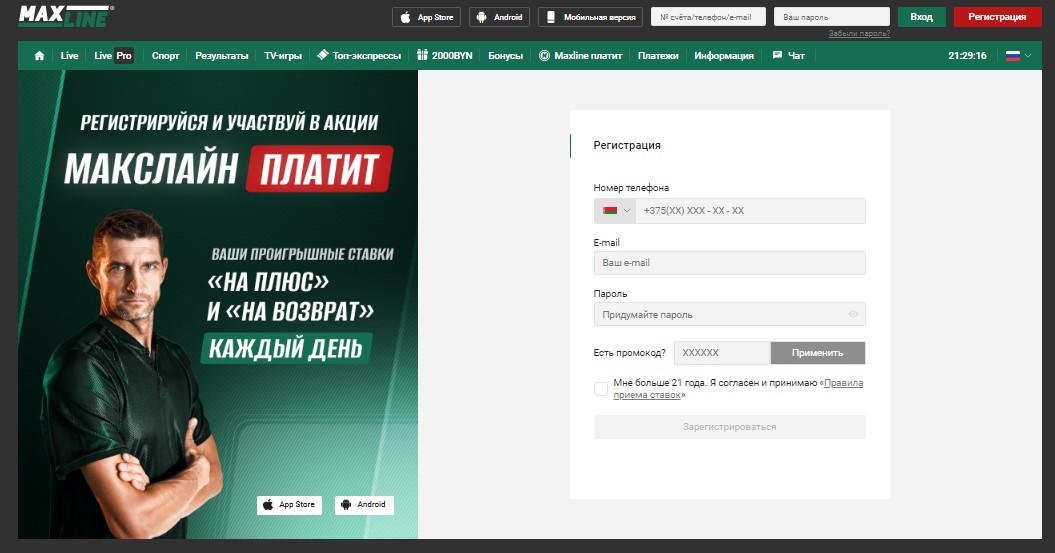
Task: Check the age 21 agreement checkbox
Action: (x=601, y=389)
